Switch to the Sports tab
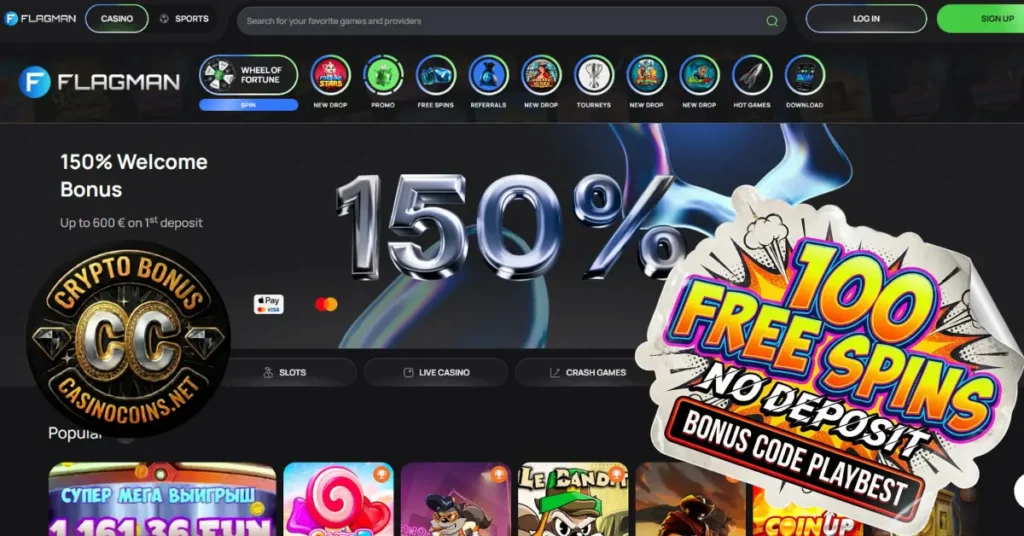Image resolution: width=1024 pixels, height=536 pixels. click(185, 19)
